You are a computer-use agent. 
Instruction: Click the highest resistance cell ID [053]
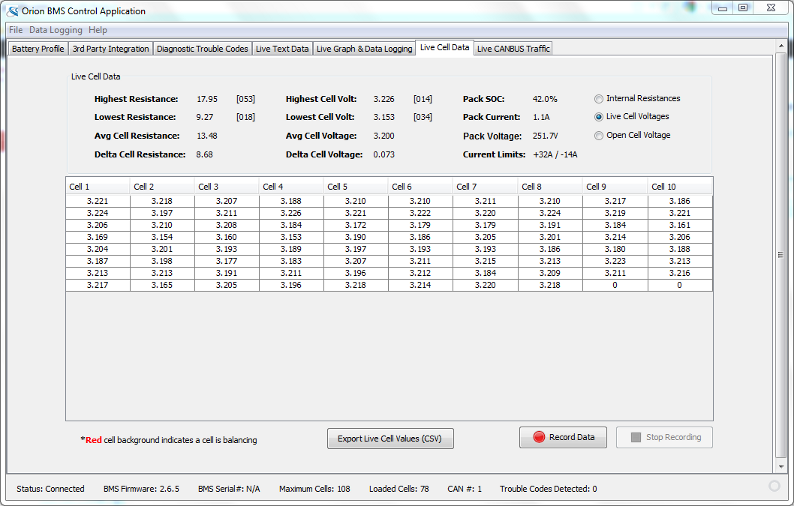tap(246, 99)
